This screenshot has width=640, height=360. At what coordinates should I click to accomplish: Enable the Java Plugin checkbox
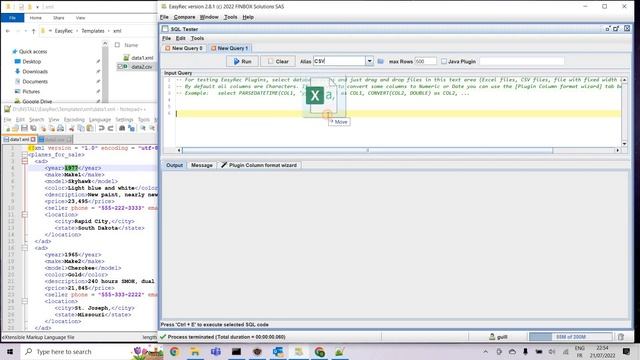coord(444,61)
